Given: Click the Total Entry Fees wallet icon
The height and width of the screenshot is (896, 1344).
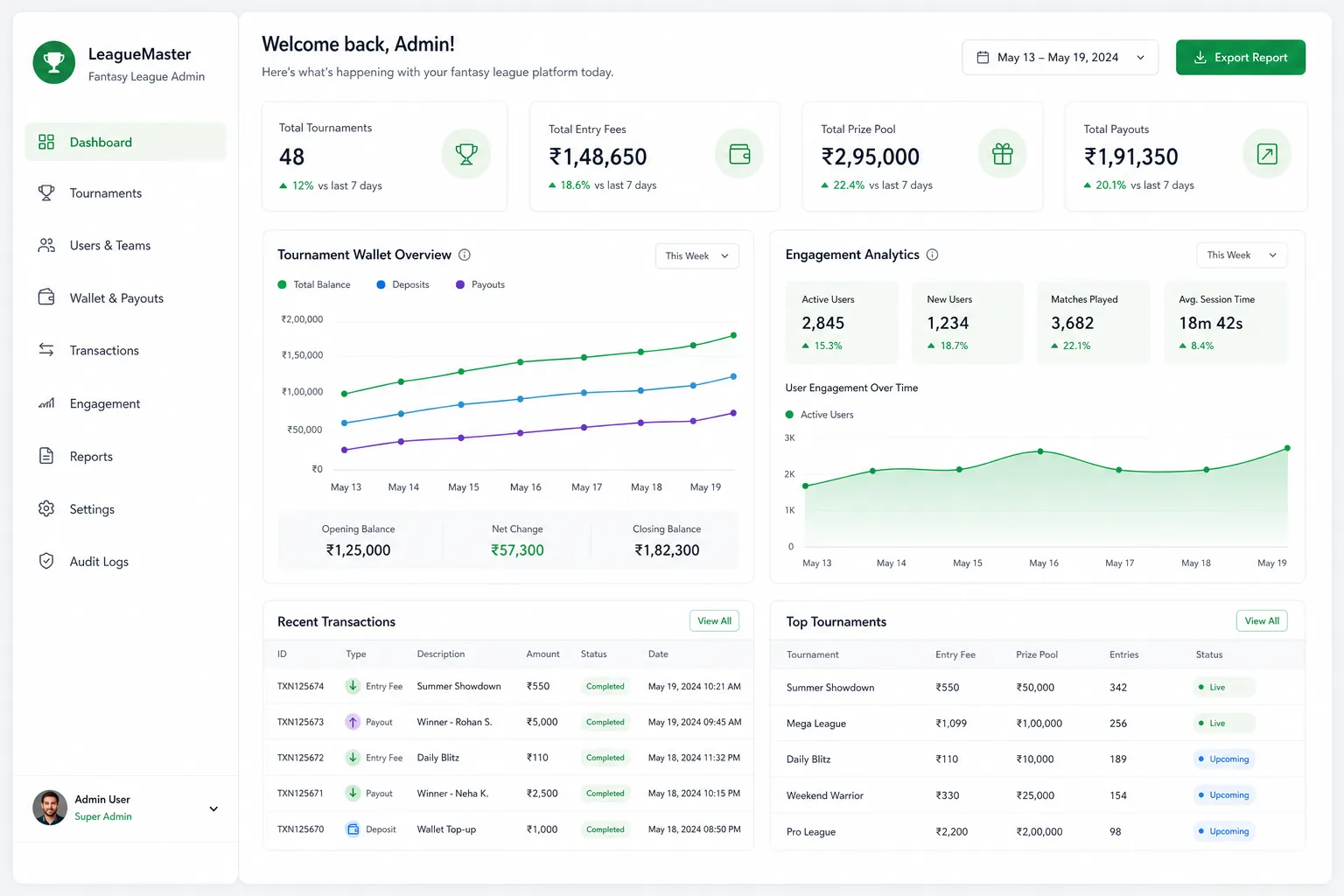Looking at the screenshot, I should 739,154.
